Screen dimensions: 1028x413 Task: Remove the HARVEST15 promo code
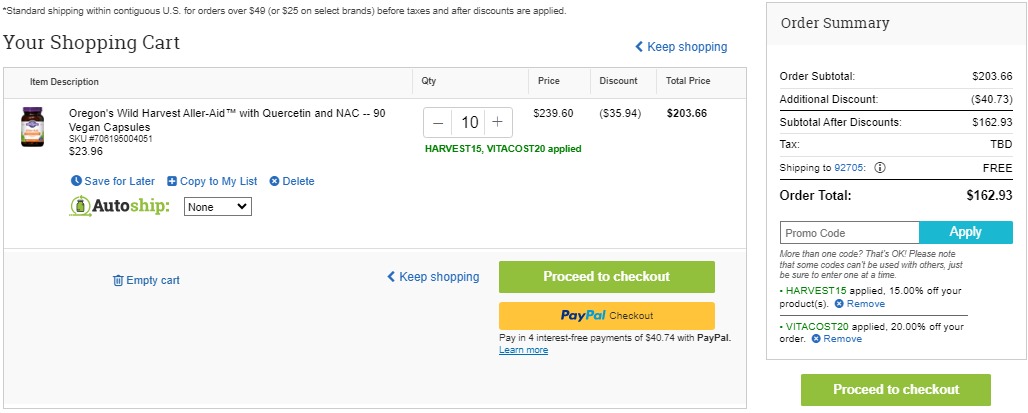(859, 304)
